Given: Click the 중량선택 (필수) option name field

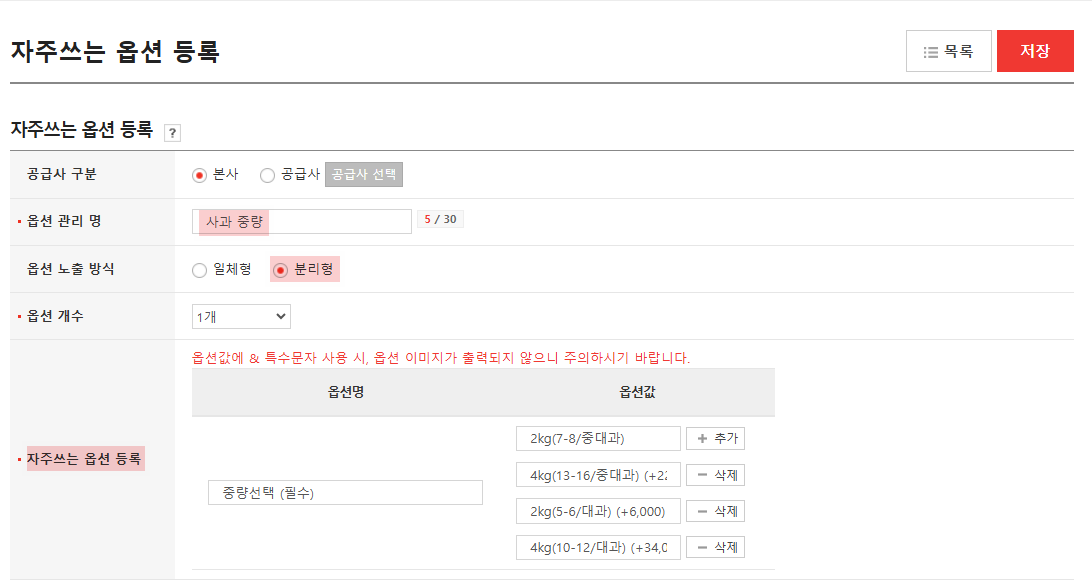Looking at the screenshot, I should tap(345, 492).
